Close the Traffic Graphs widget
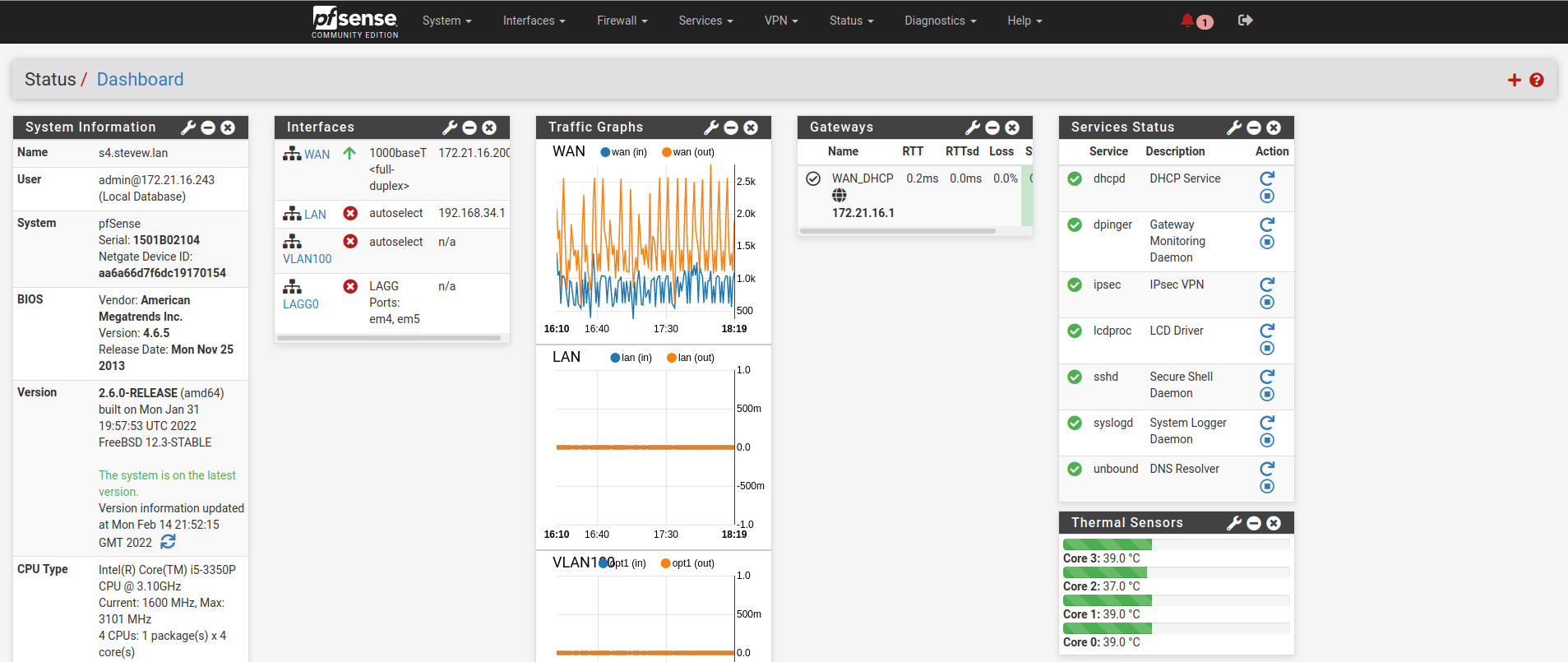Screen dimensions: 1568x662 [x=751, y=127]
